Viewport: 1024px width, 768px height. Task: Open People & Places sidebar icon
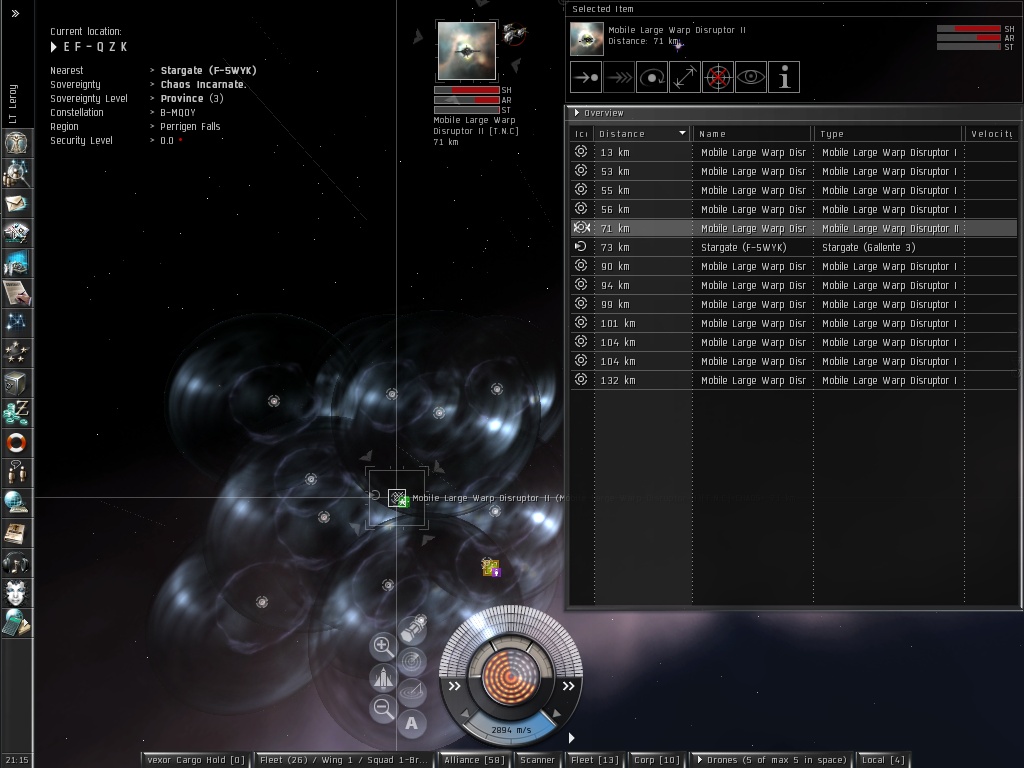16,173
